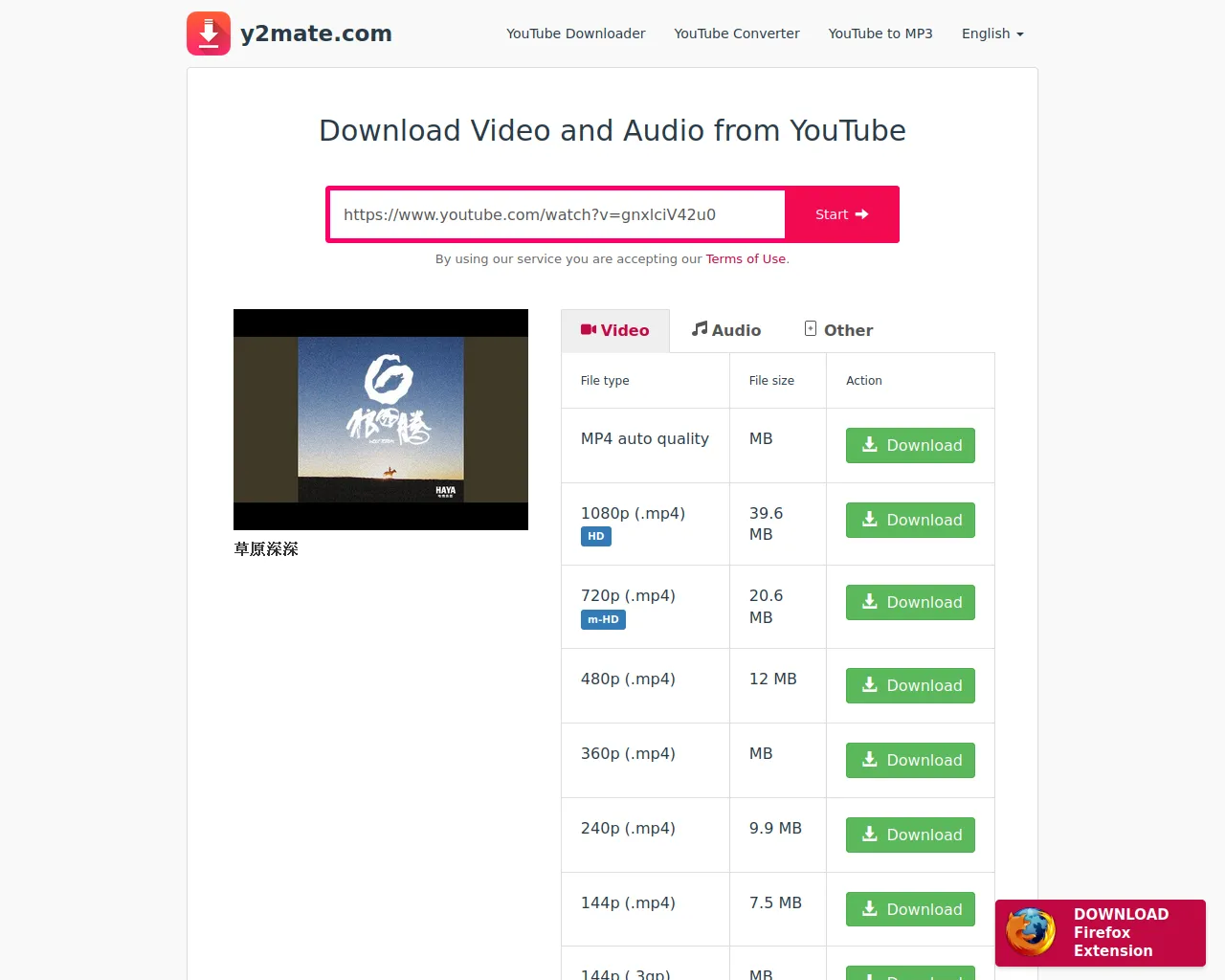Click download icon in 720p row
Viewport: 1225px width, 980px height.
[870, 601]
